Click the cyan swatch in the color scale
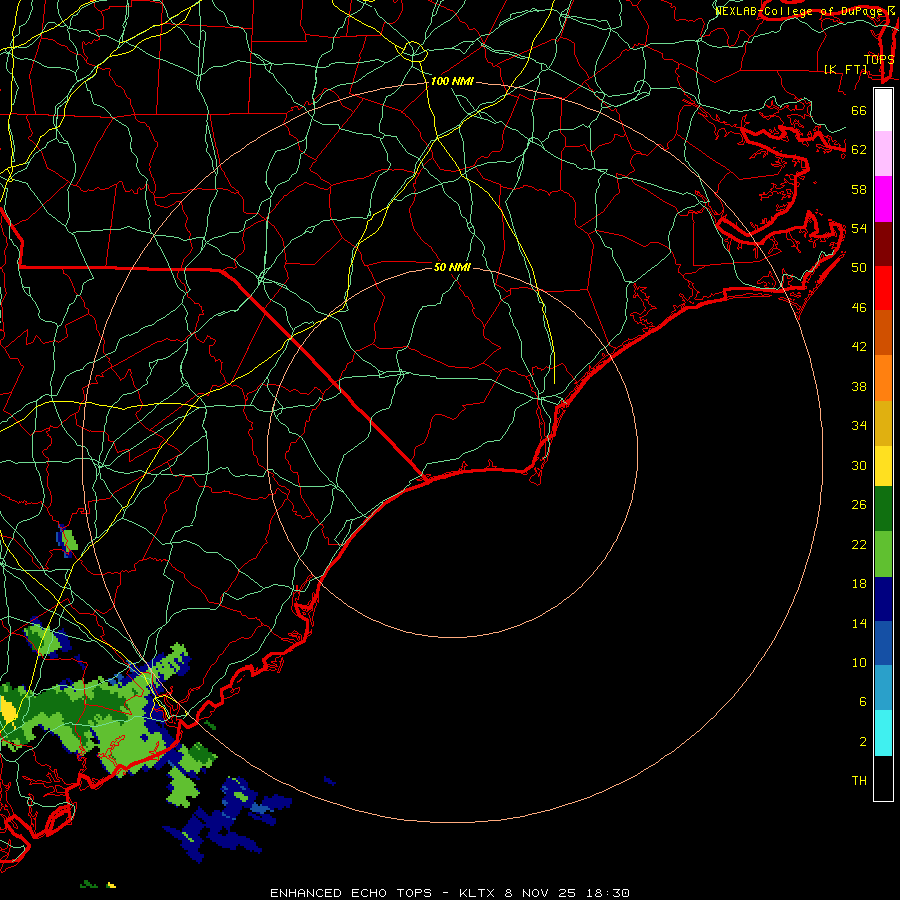 tap(883, 733)
